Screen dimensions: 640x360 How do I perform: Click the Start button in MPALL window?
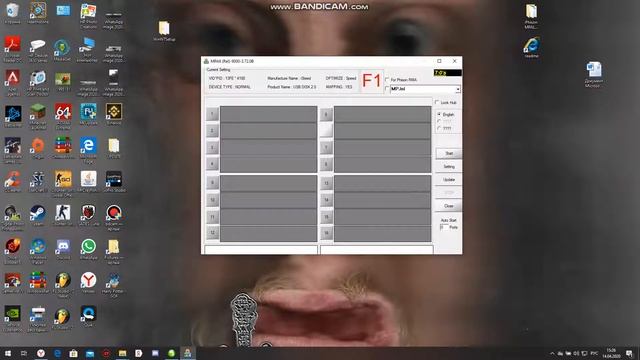pyautogui.click(x=449, y=153)
